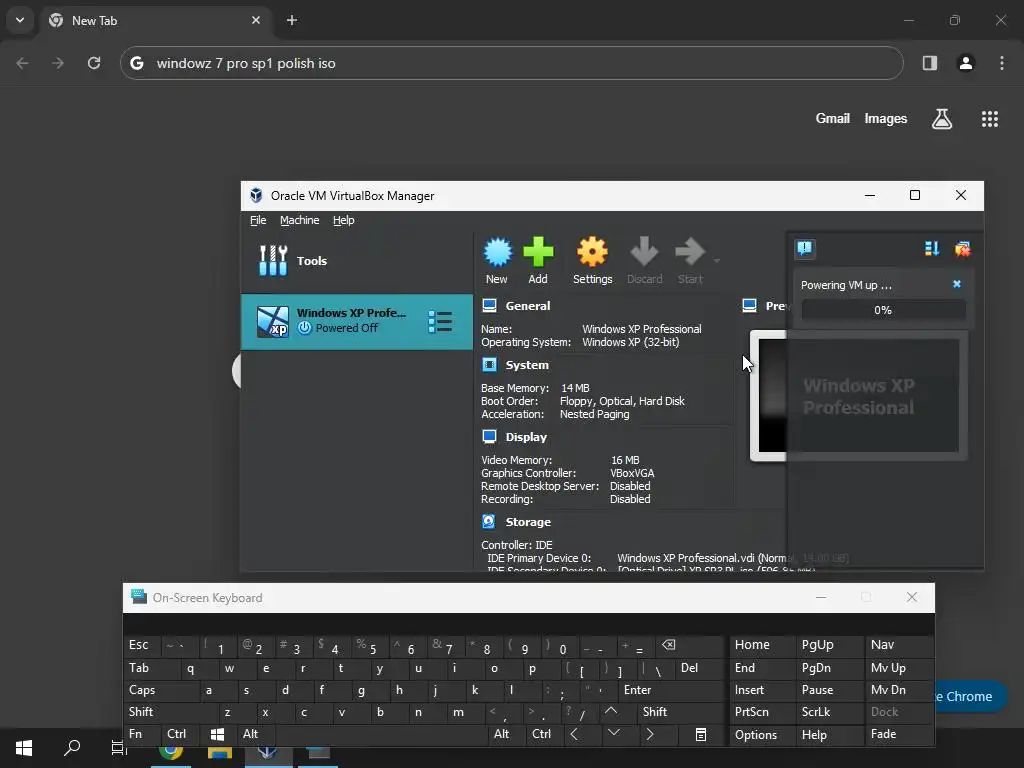Select the New Tab browser tab

click(x=155, y=20)
